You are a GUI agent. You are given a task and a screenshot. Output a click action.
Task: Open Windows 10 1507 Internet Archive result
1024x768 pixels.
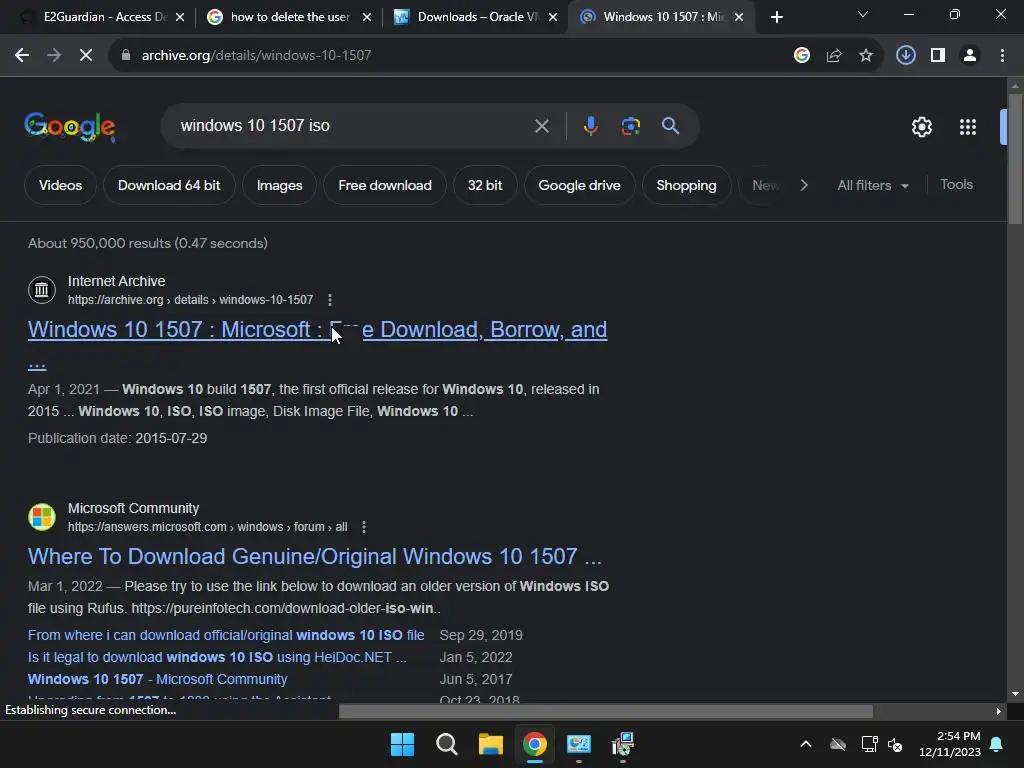click(317, 330)
